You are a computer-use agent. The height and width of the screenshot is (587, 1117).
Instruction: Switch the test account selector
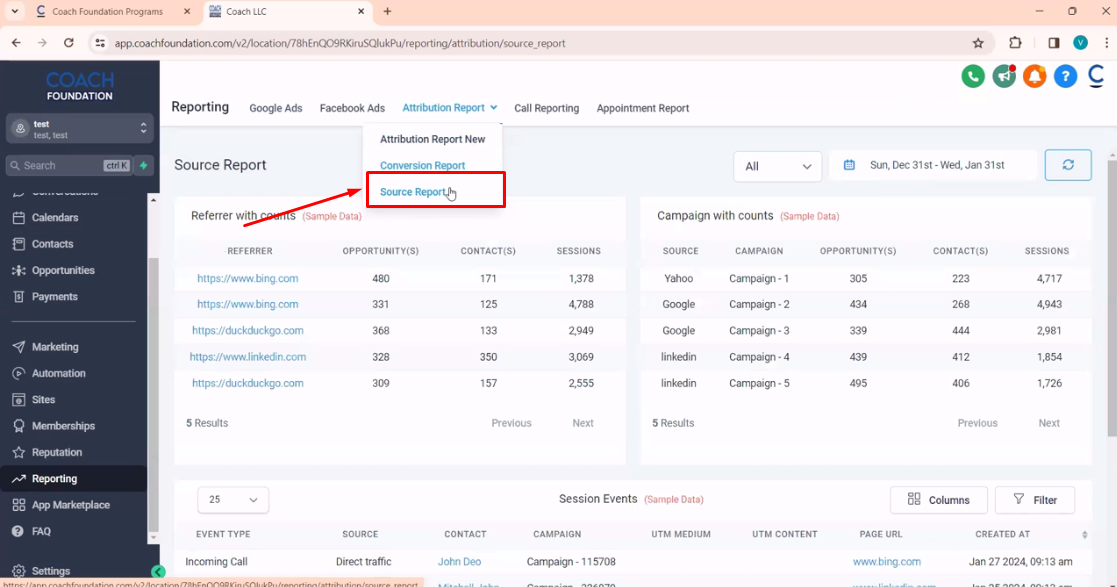click(x=80, y=128)
